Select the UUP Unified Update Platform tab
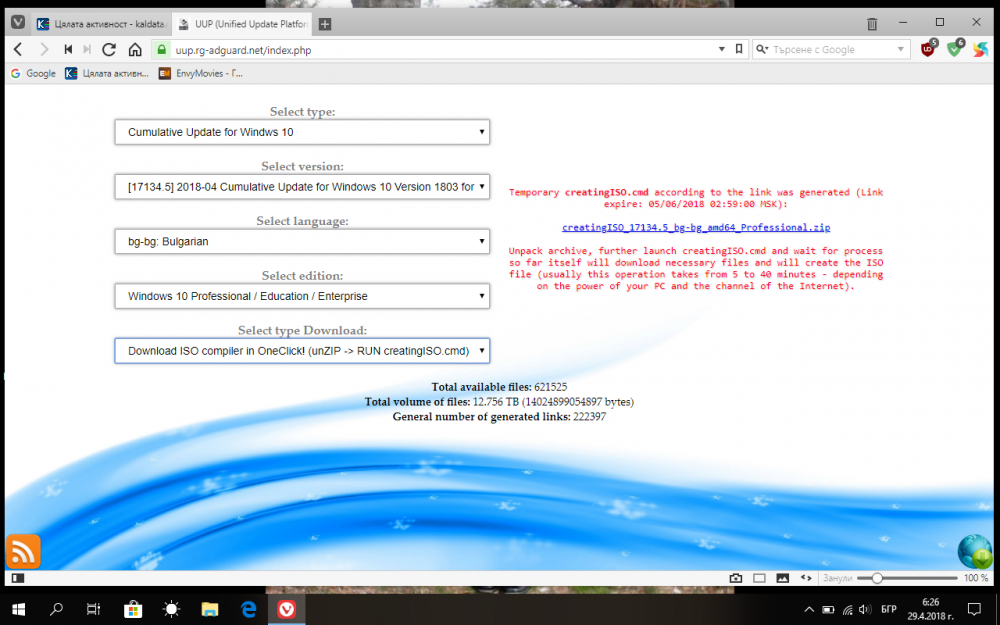The width and height of the screenshot is (1000, 625). click(243, 24)
